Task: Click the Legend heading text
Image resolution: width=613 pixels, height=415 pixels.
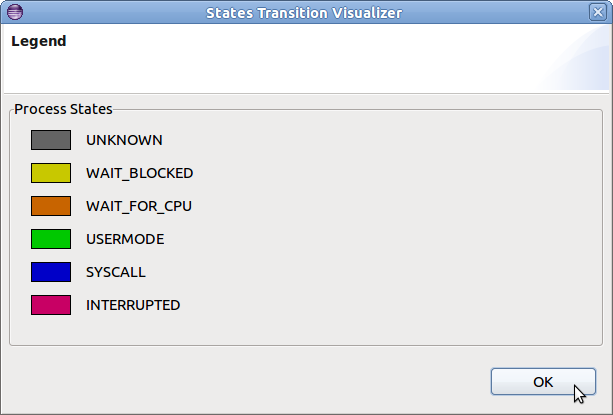Action: (38, 42)
